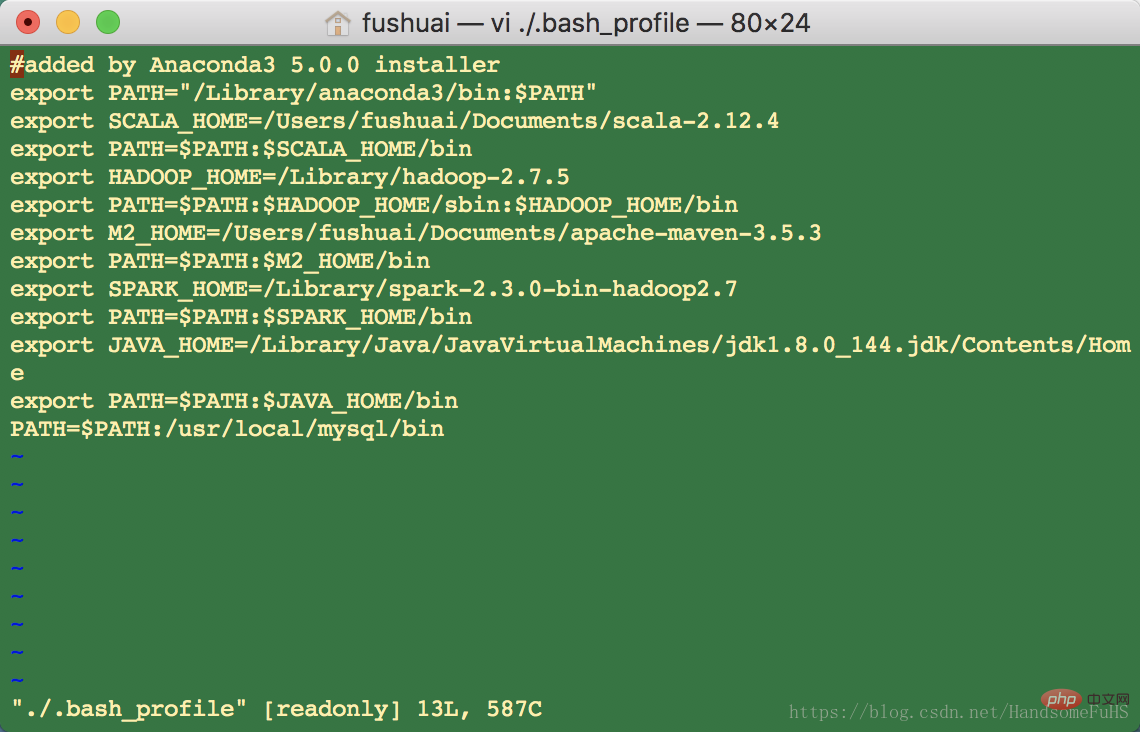Click the green zoom window button
Screen dimensions: 1140x732
108,23
